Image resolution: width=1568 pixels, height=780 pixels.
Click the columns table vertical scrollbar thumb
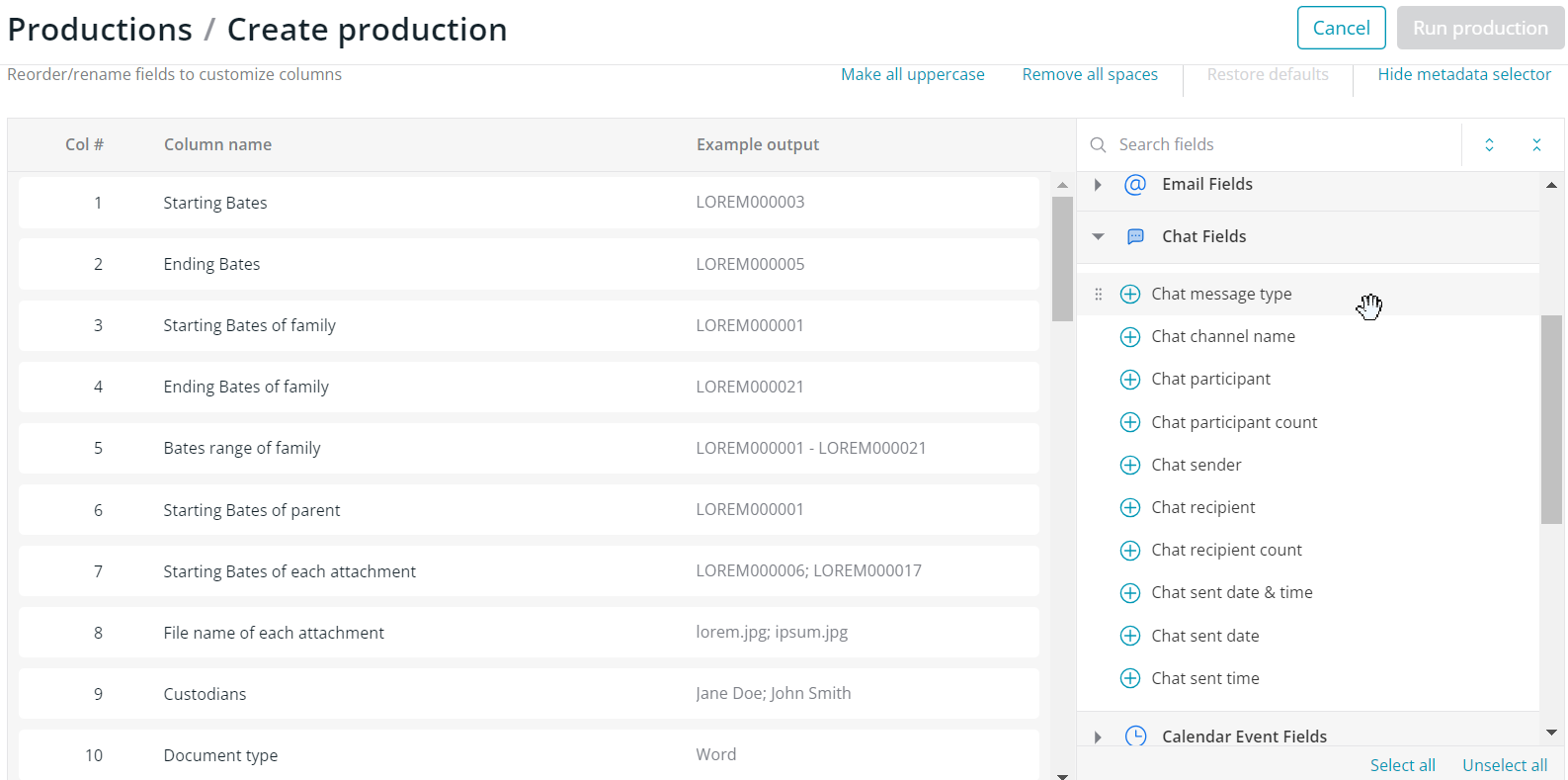click(x=1062, y=259)
